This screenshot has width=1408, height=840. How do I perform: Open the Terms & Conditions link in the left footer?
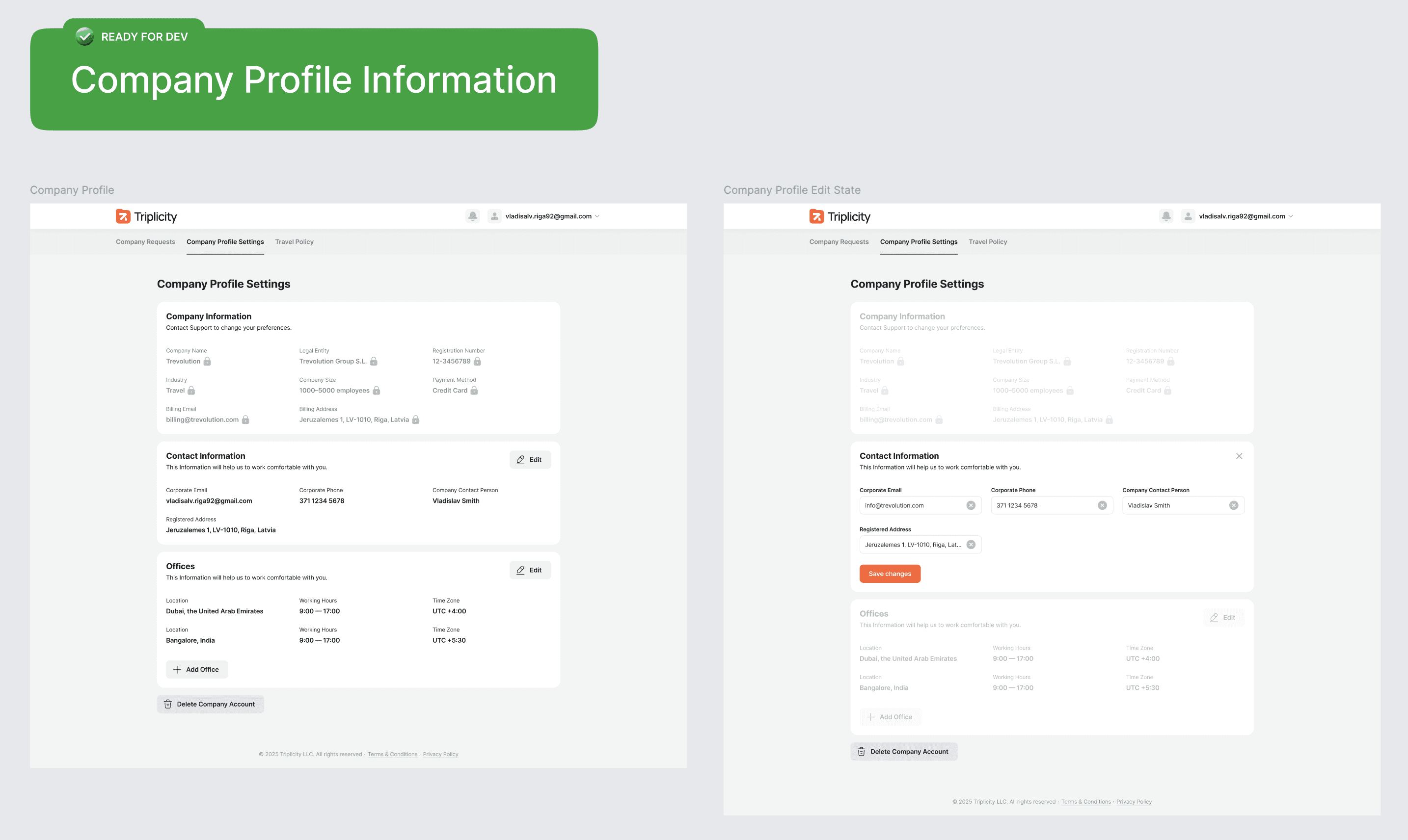(392, 755)
